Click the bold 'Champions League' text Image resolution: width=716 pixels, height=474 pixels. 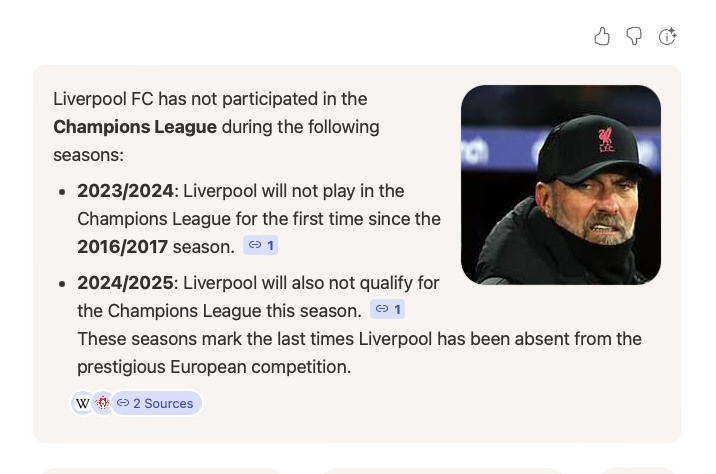coord(135,127)
